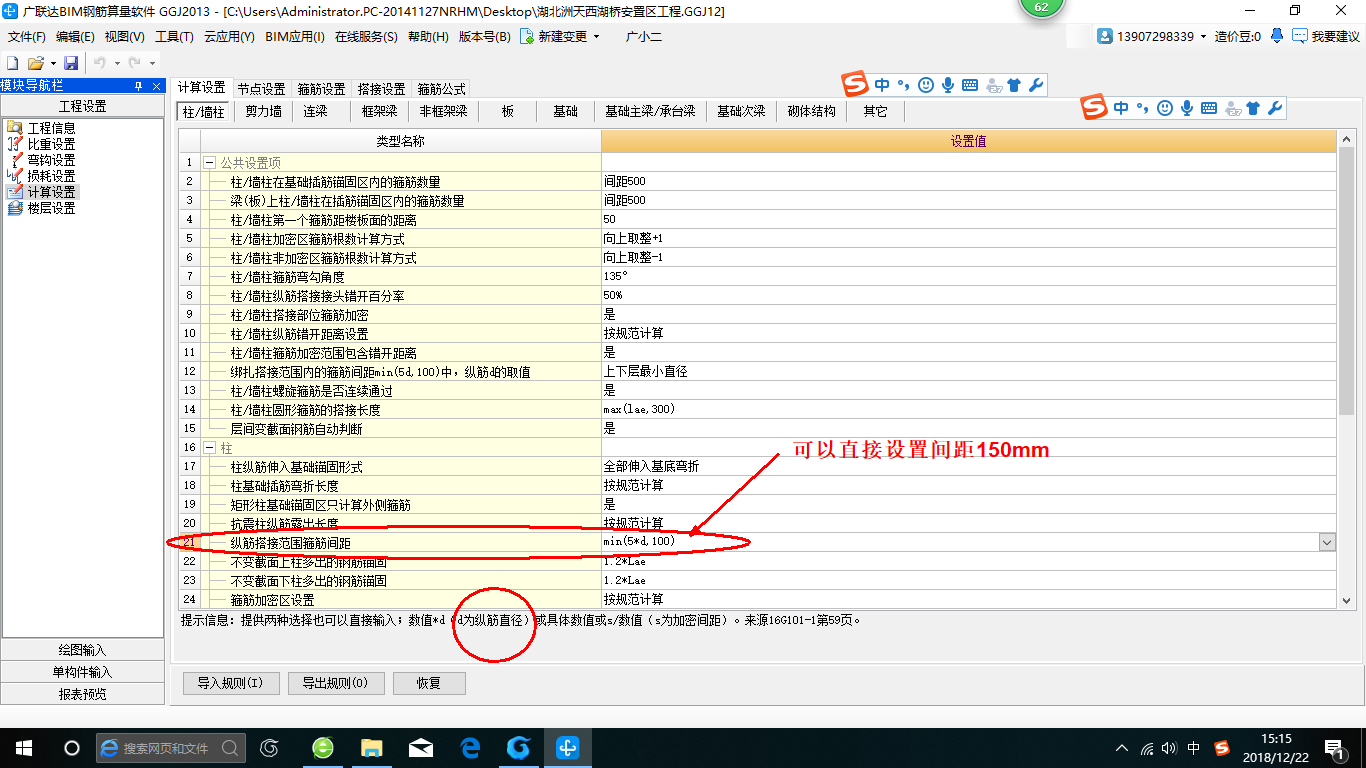This screenshot has width=1366, height=768.
Task: Close the 模块导航栏 panel
Action: coord(156,87)
